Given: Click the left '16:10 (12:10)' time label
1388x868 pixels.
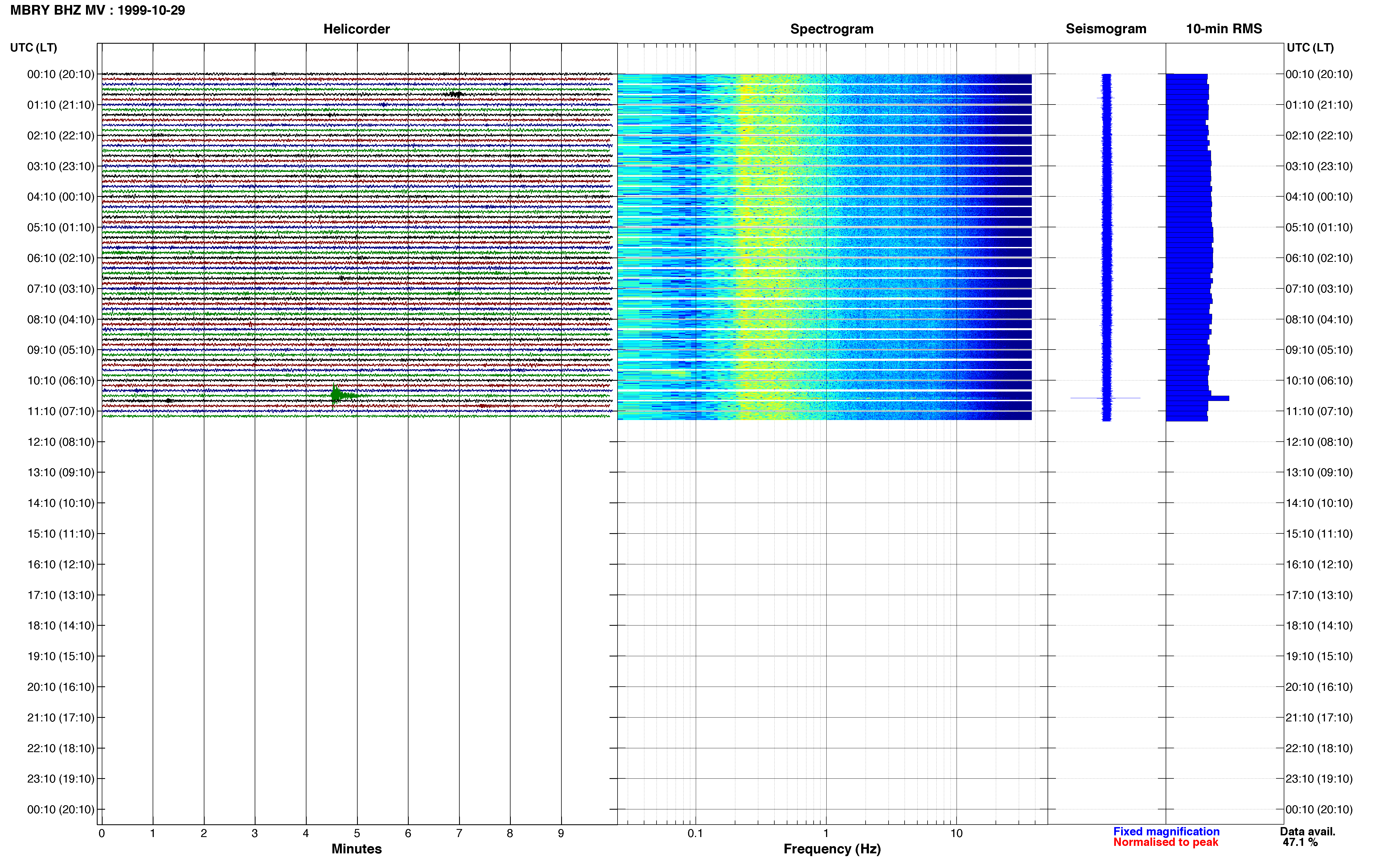Looking at the screenshot, I should point(61,564).
